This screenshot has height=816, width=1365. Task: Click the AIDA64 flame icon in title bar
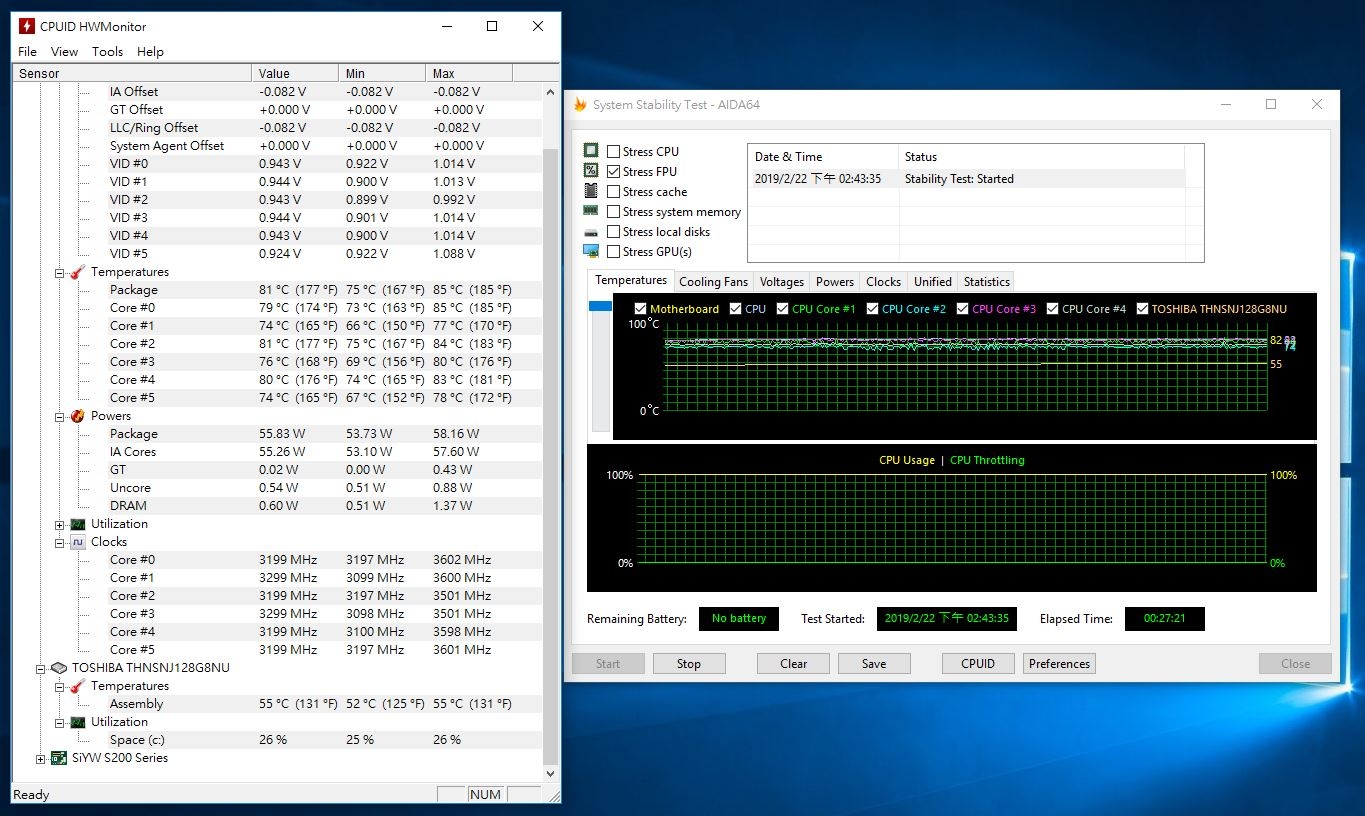(x=580, y=104)
